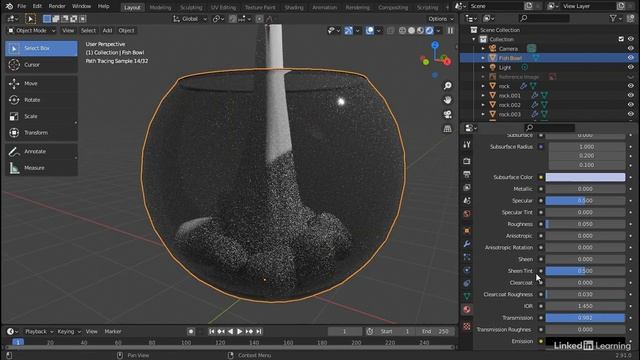The image size is (640, 360).
Task: Jump to the animation end frame
Action: coord(259,331)
